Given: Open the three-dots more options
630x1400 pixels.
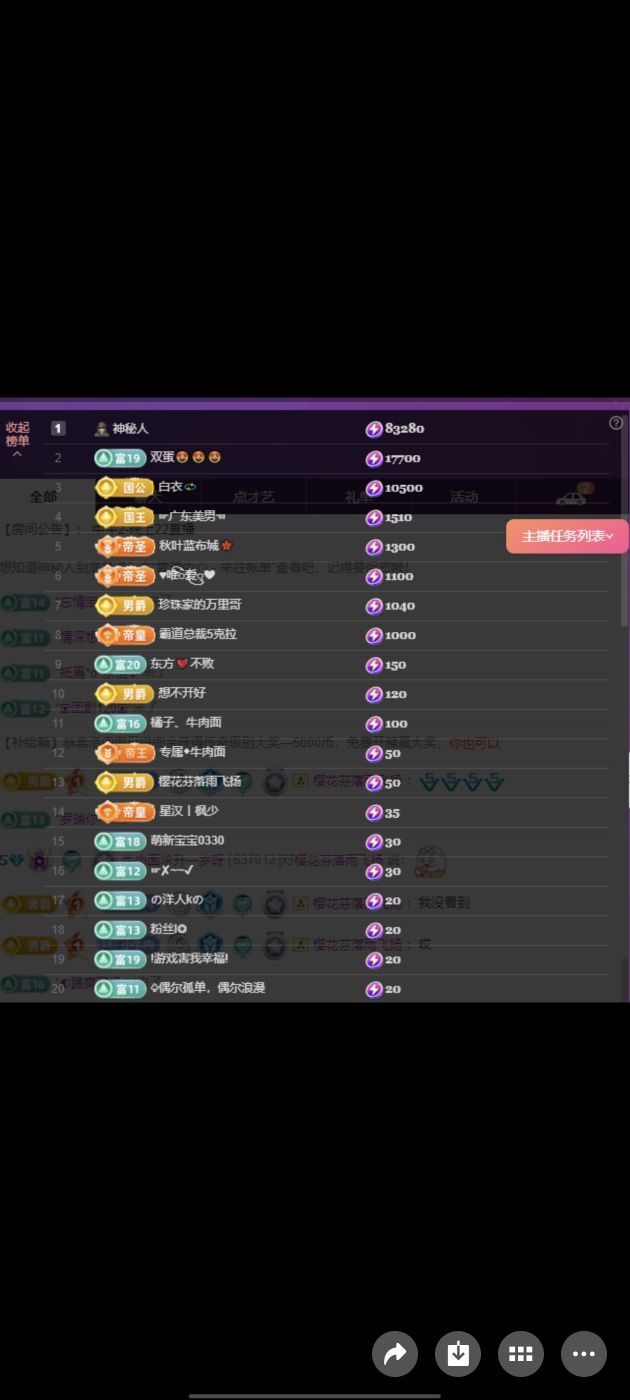Looking at the screenshot, I should (x=584, y=1354).
